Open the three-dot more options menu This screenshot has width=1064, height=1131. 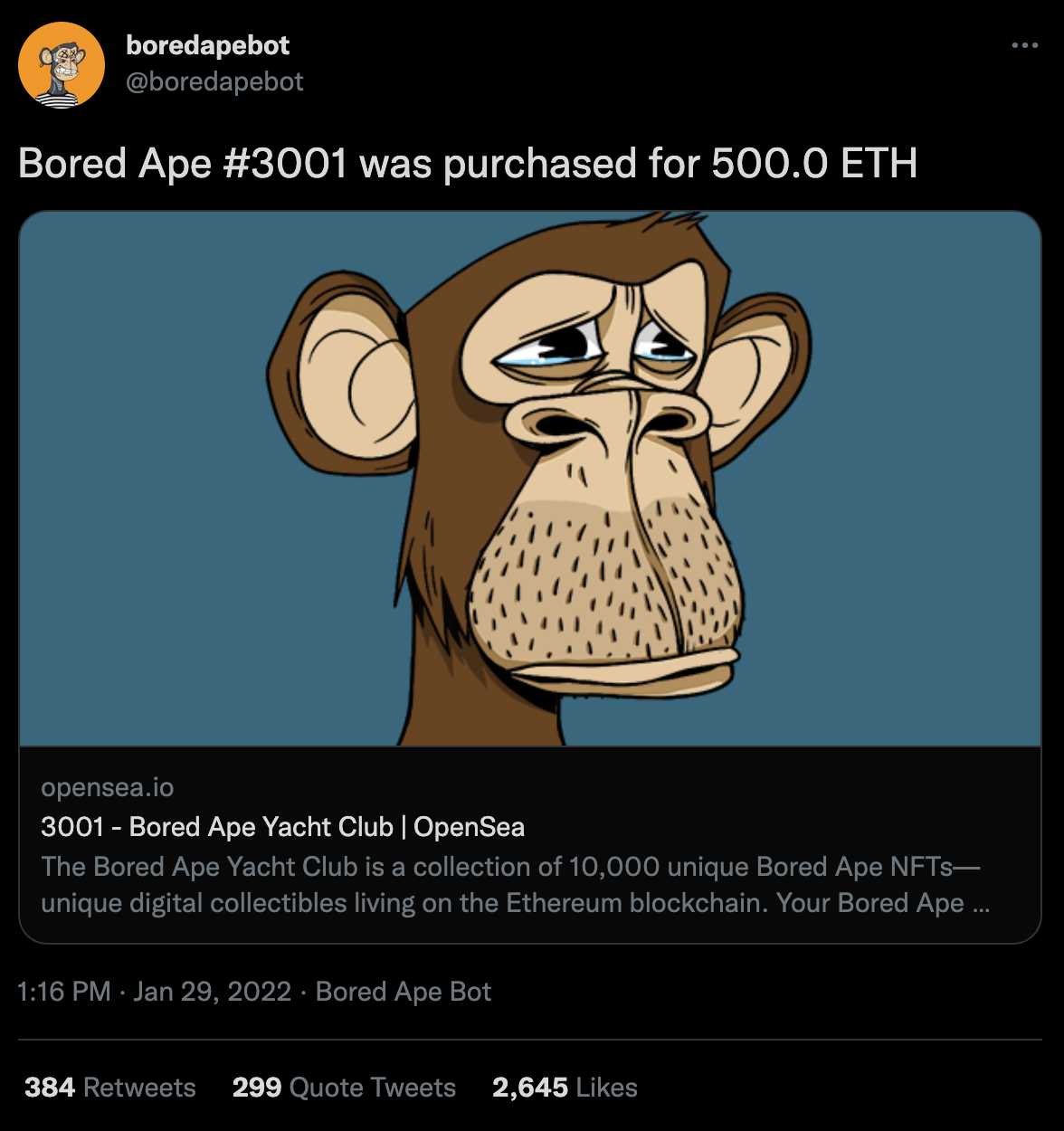click(1024, 45)
